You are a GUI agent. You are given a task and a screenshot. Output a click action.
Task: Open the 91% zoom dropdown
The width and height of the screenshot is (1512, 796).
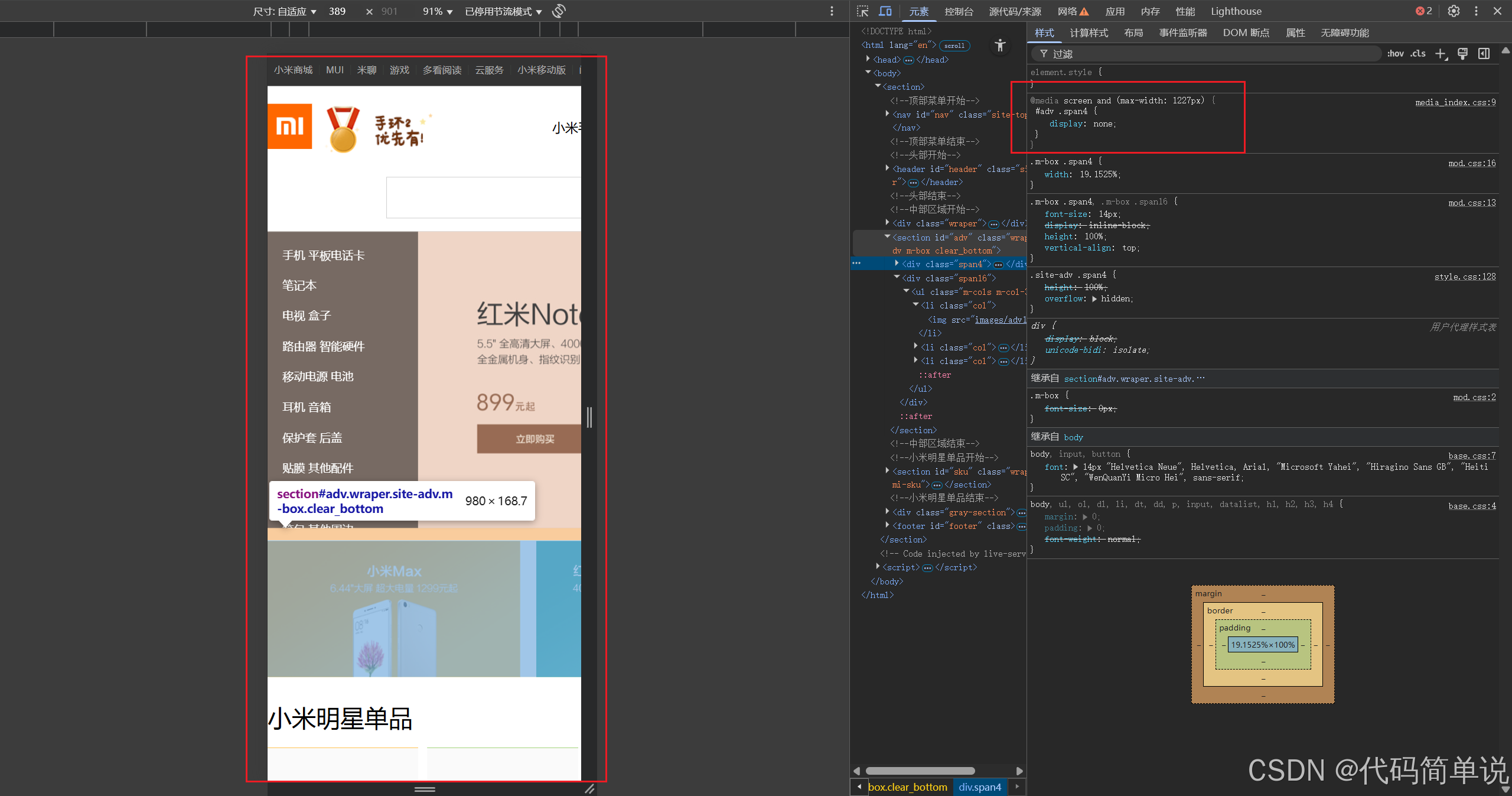coord(438,12)
